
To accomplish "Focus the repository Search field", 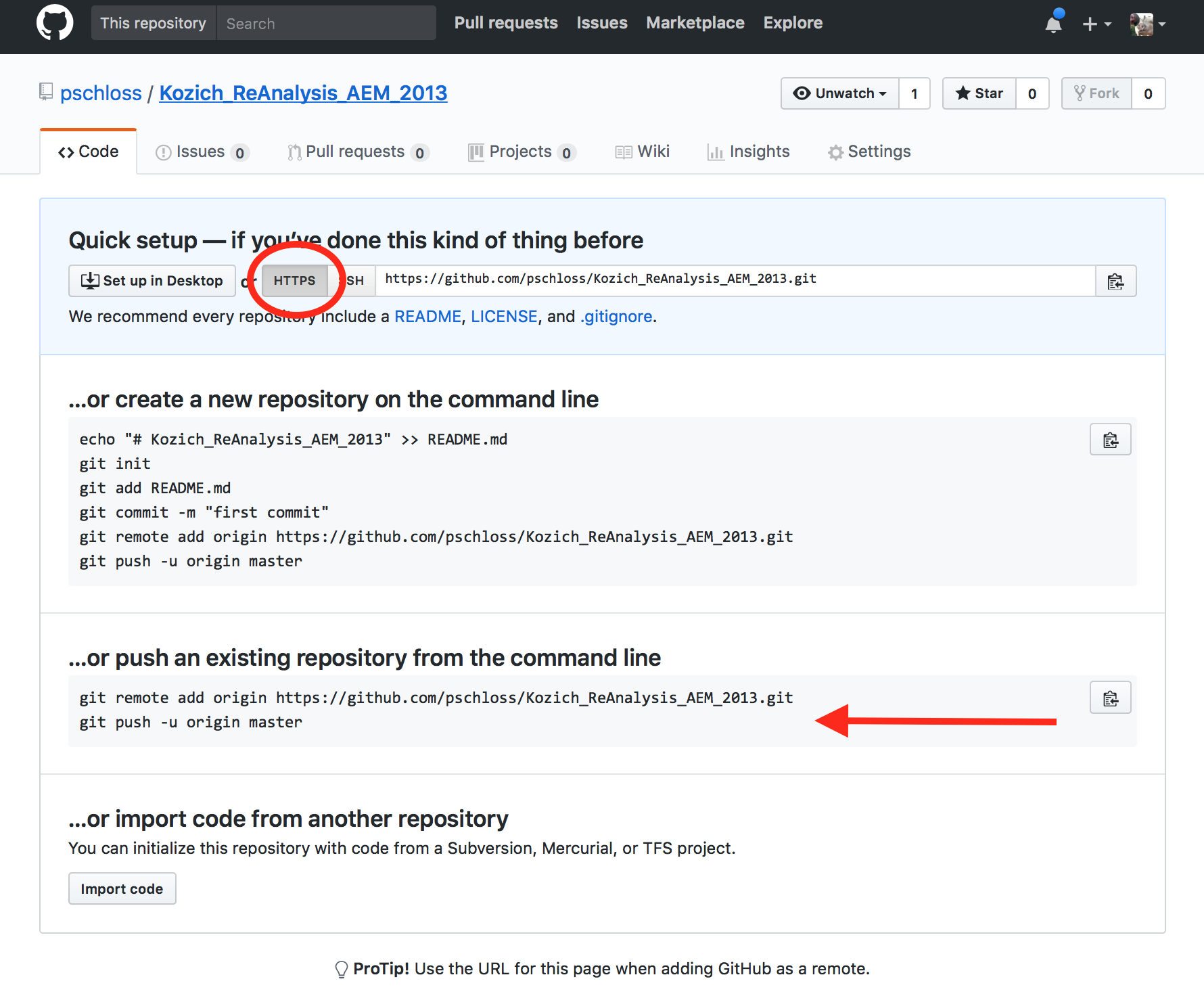I will [x=326, y=24].
